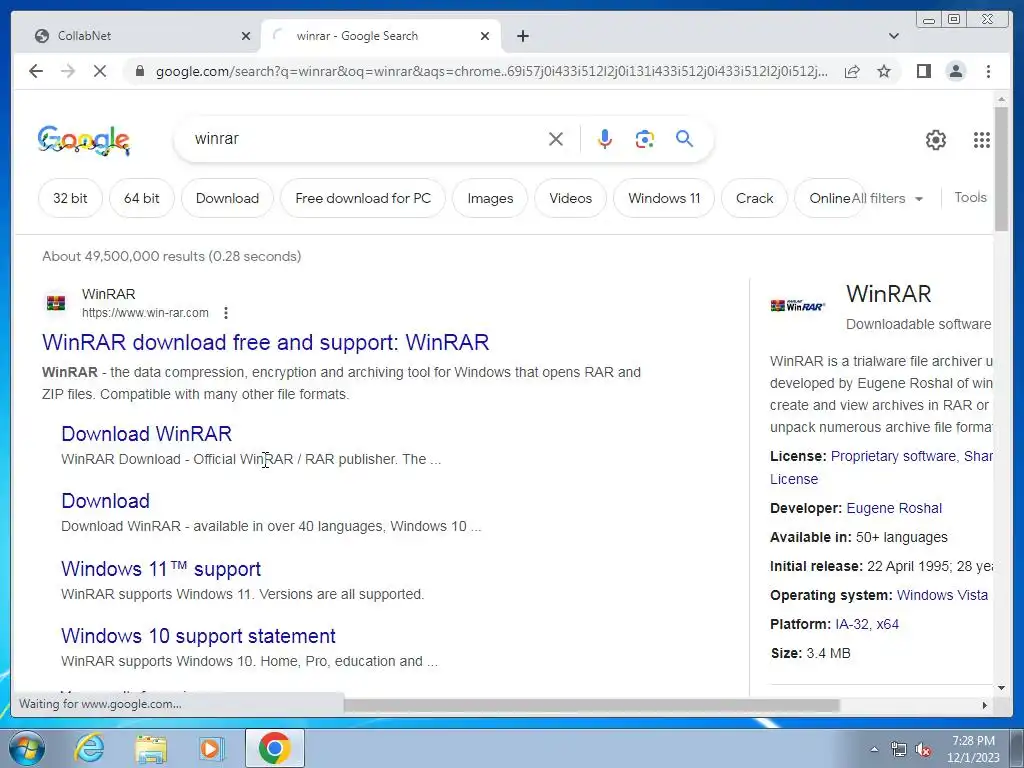Open Google quick settings gear
This screenshot has height=768, width=1024.
tap(935, 140)
